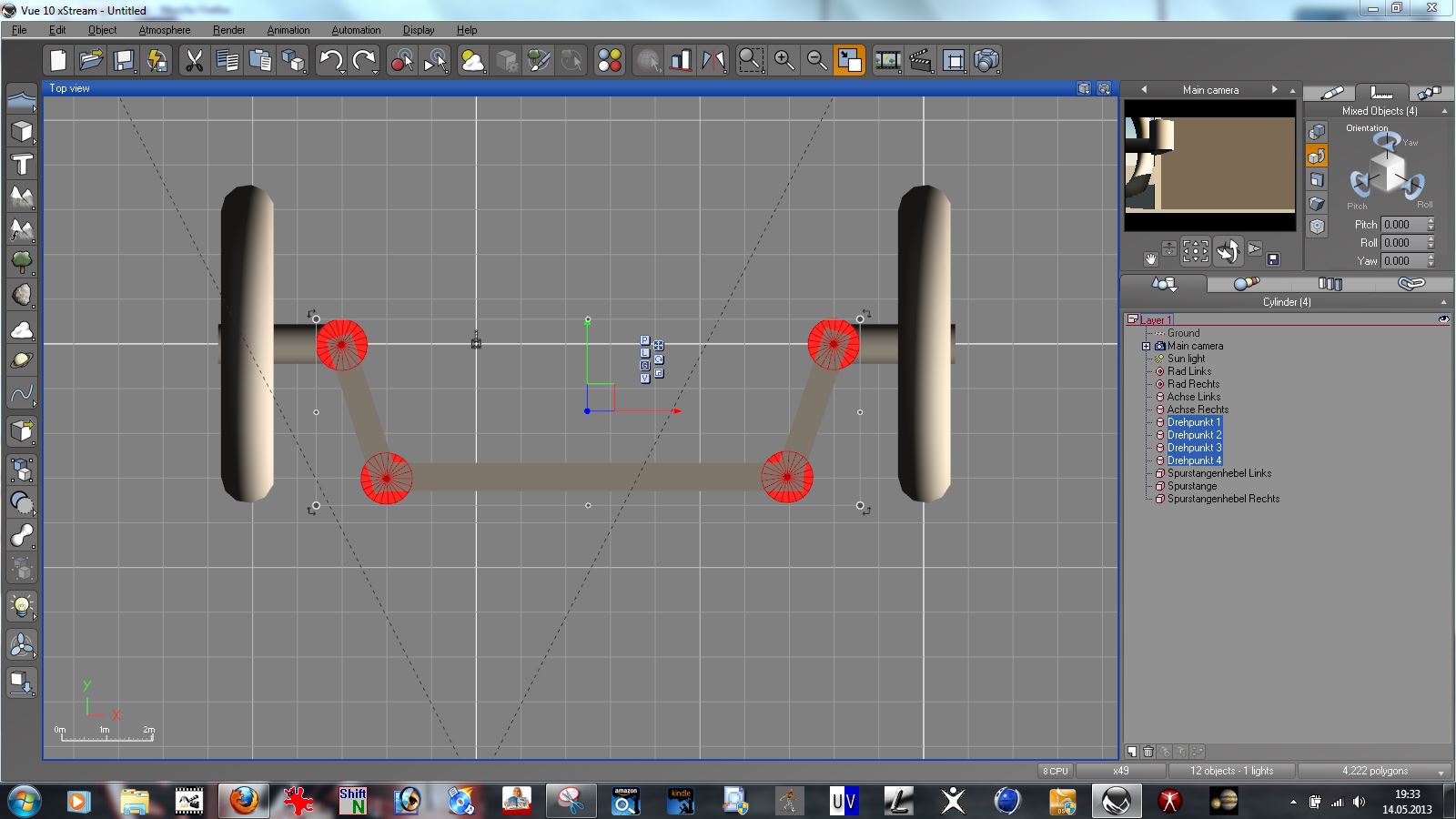Select the Cut scissors tool
The width and height of the screenshot is (1456, 819).
[x=193, y=61]
